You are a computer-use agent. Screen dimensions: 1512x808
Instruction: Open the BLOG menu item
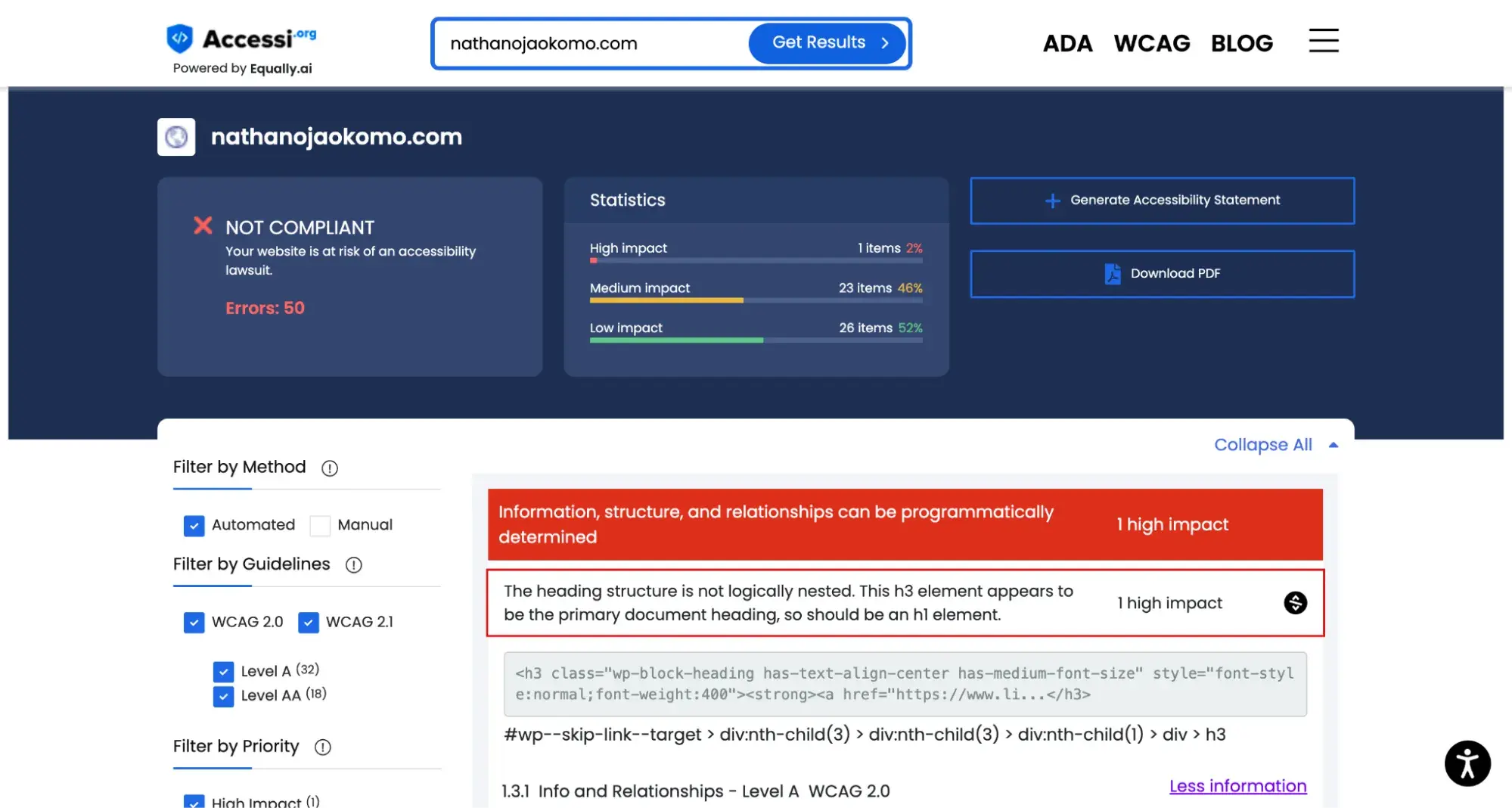[x=1241, y=43]
